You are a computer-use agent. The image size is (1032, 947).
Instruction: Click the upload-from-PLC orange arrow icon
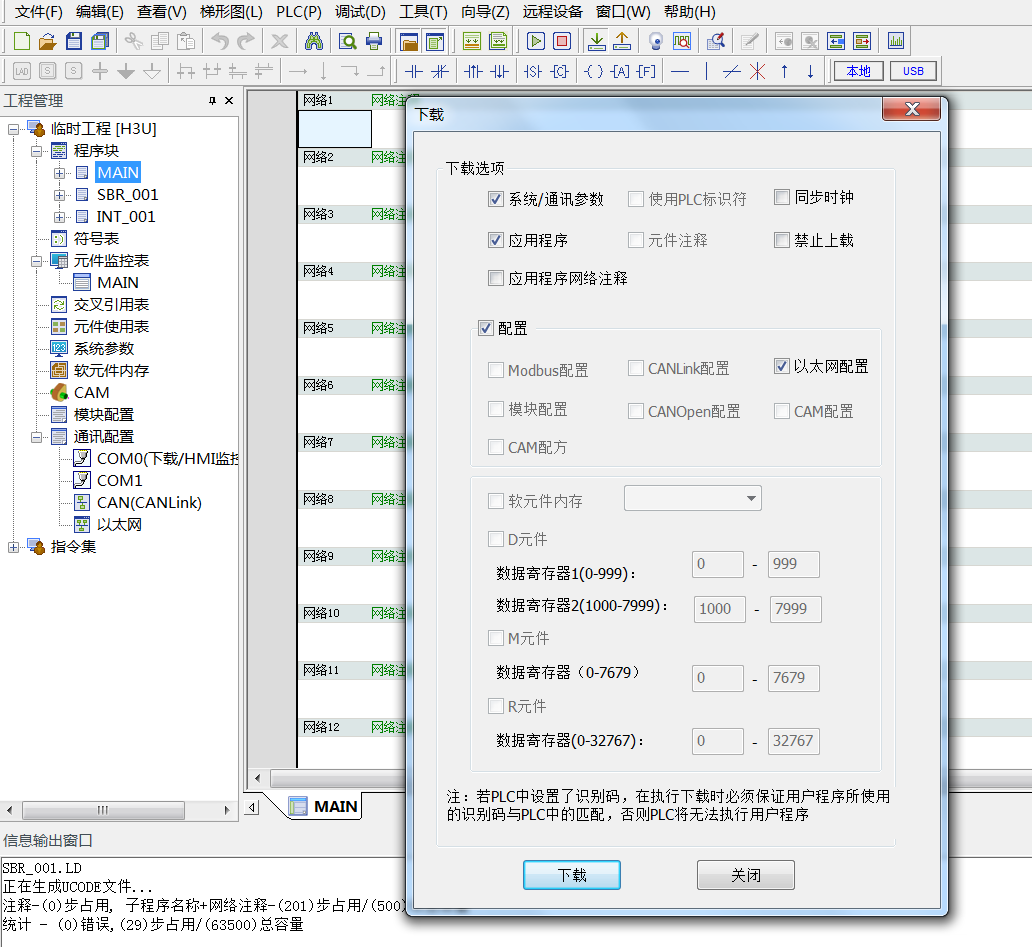point(621,41)
